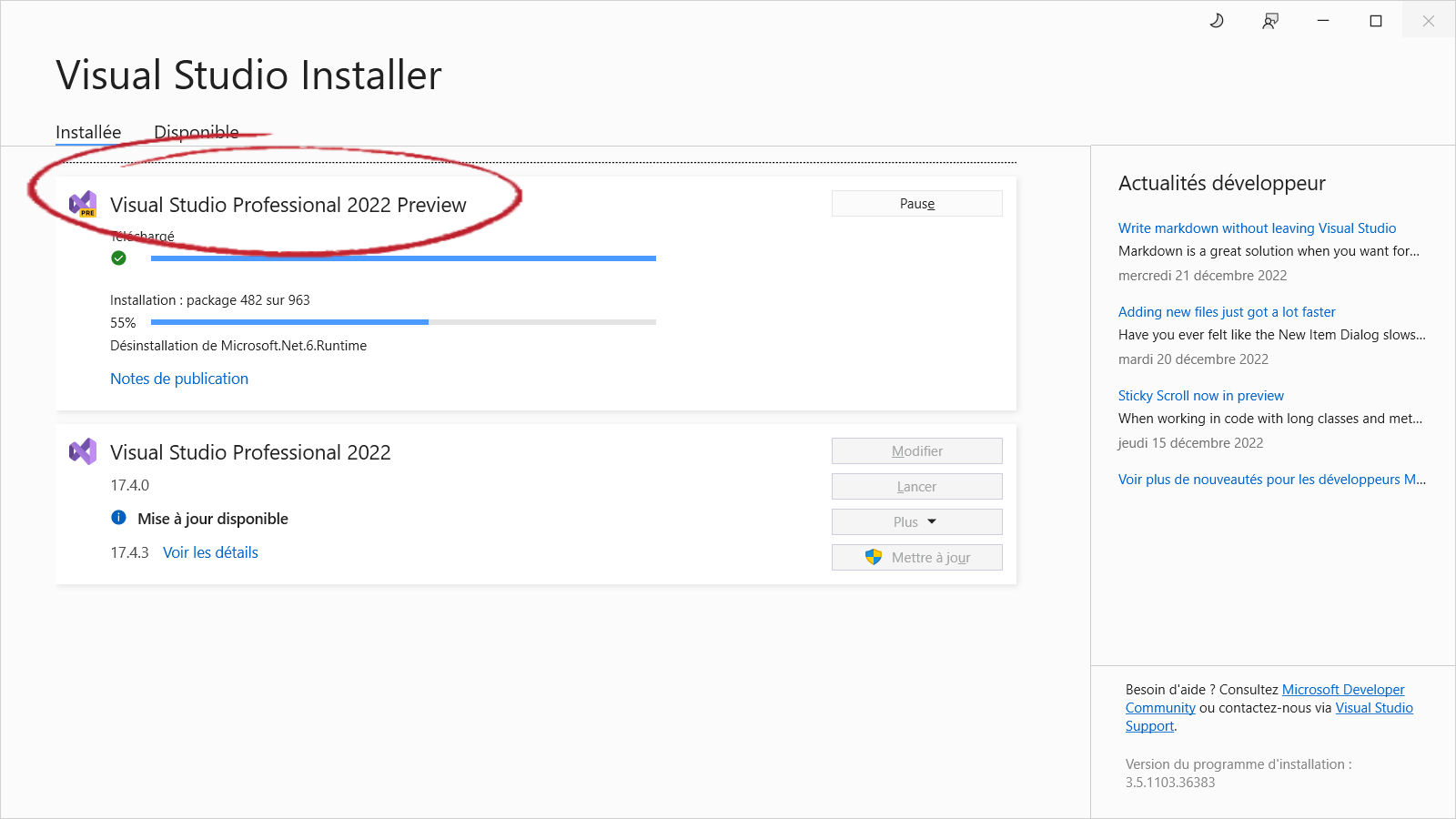Click the UAC shield icon on Mettre à jour
The height and width of the screenshot is (819, 1456).
pos(875,557)
